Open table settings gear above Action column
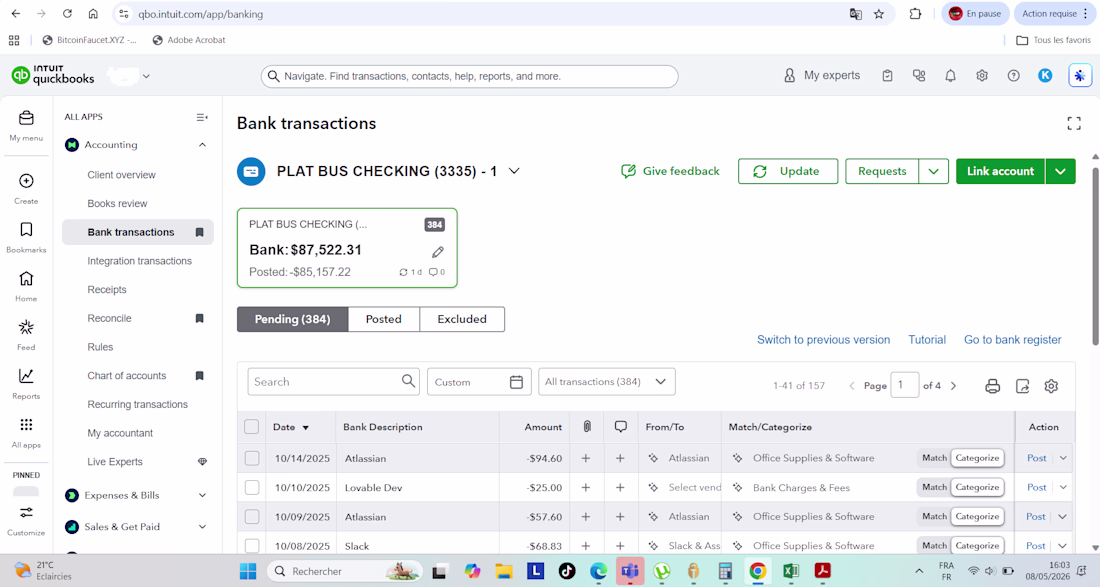1100x587 pixels. (x=1051, y=386)
